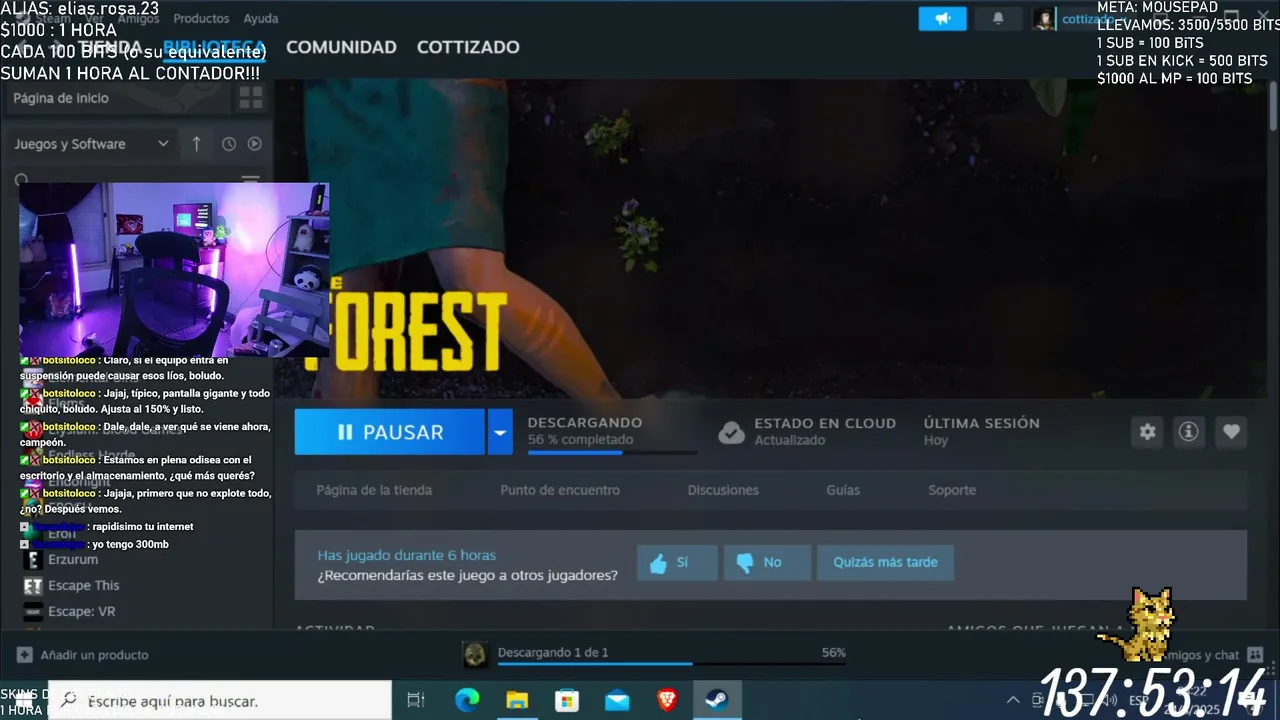Open Página de inicio in library
Screen dimensions: 1280x720
(x=61, y=98)
